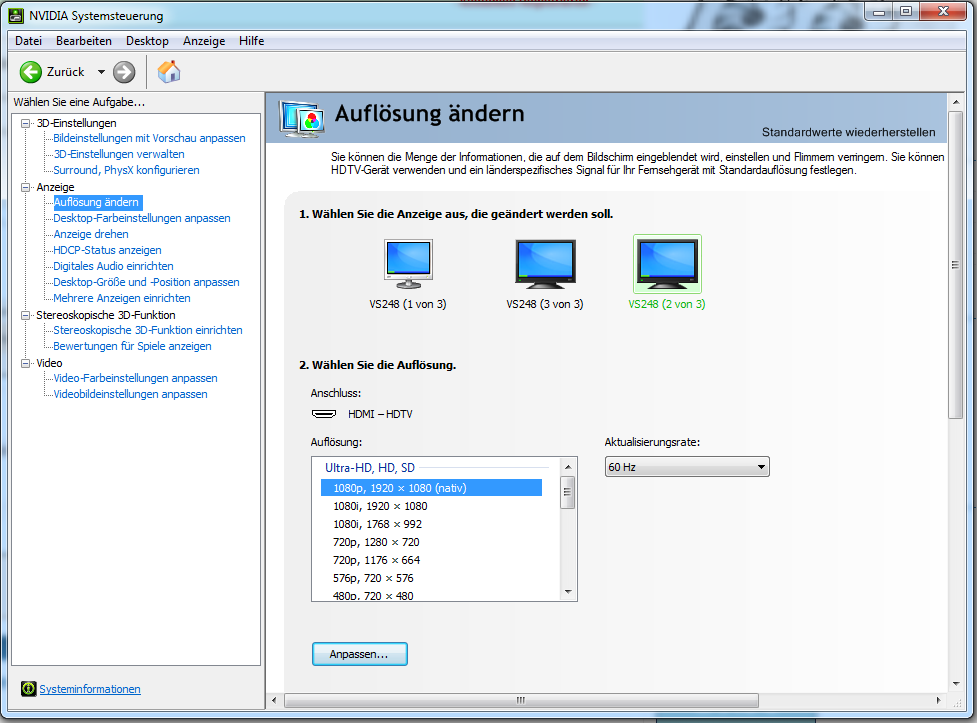Image resolution: width=977 pixels, height=723 pixels.
Task: Click the Systeminformationen icon
Action: pos(29,689)
